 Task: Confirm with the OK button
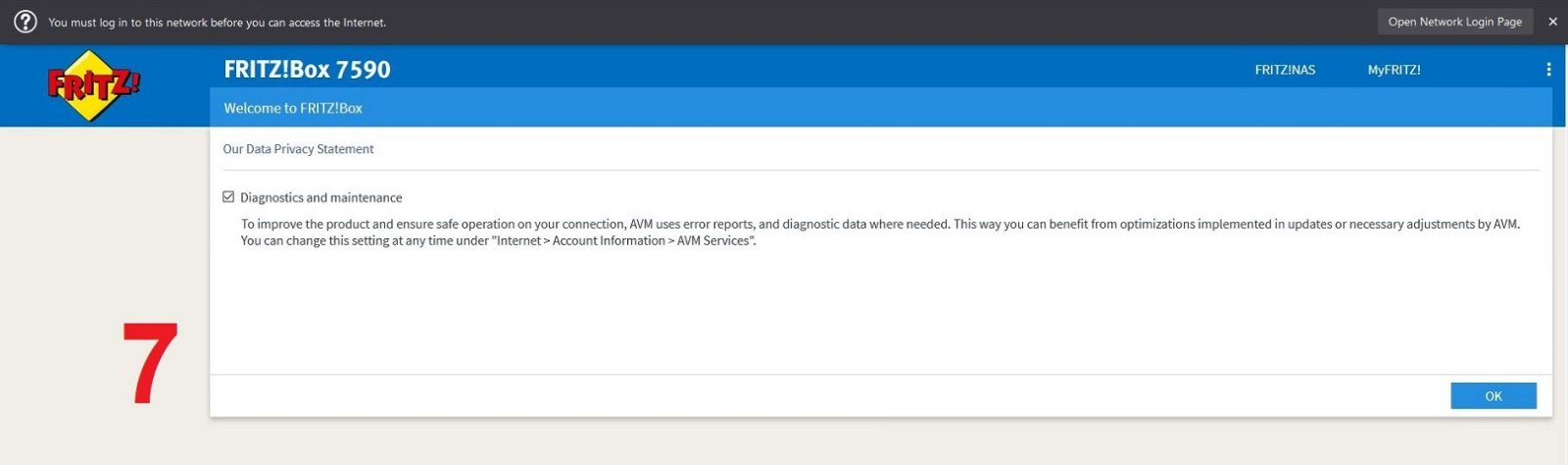click(x=1494, y=396)
